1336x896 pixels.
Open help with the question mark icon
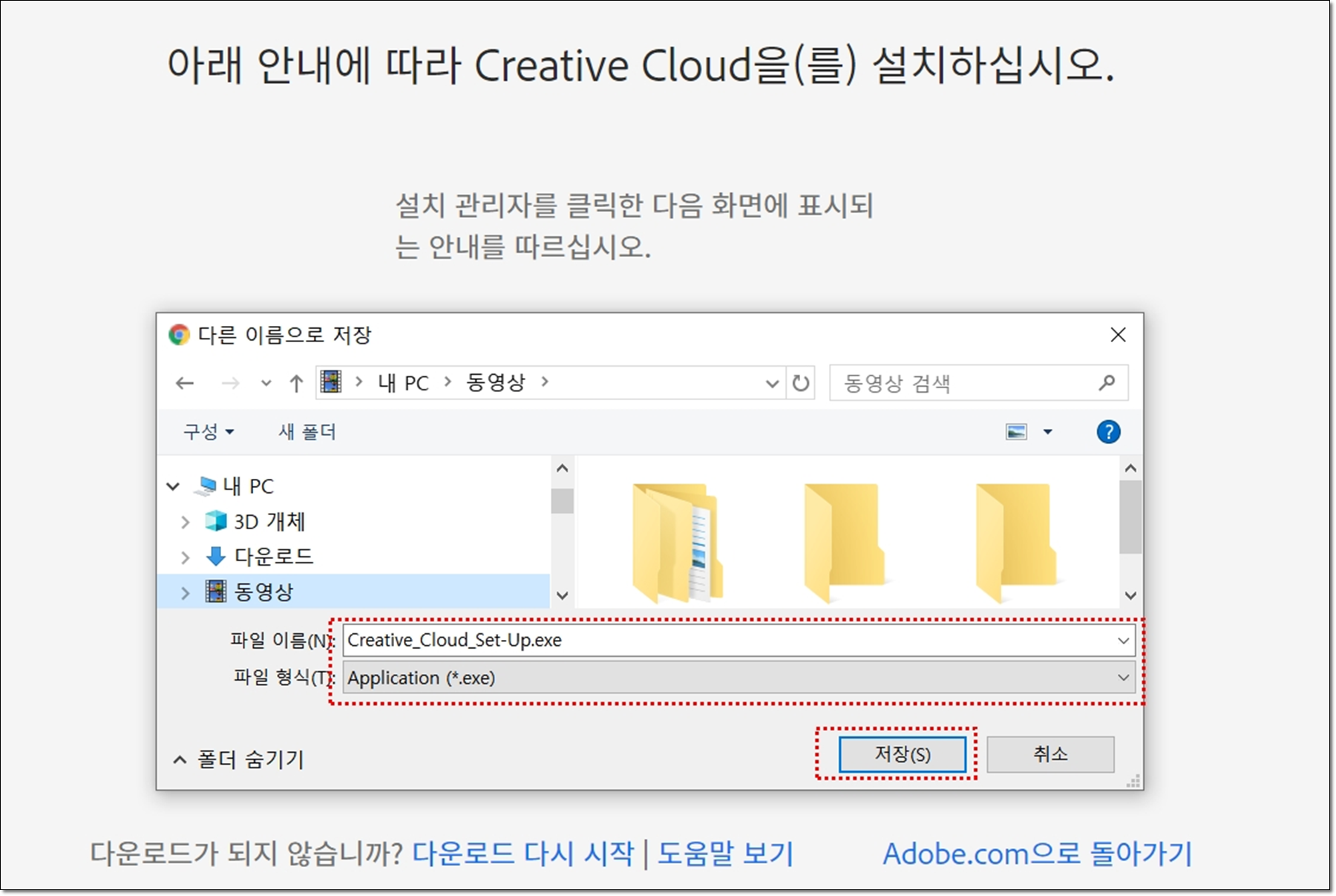[1108, 431]
